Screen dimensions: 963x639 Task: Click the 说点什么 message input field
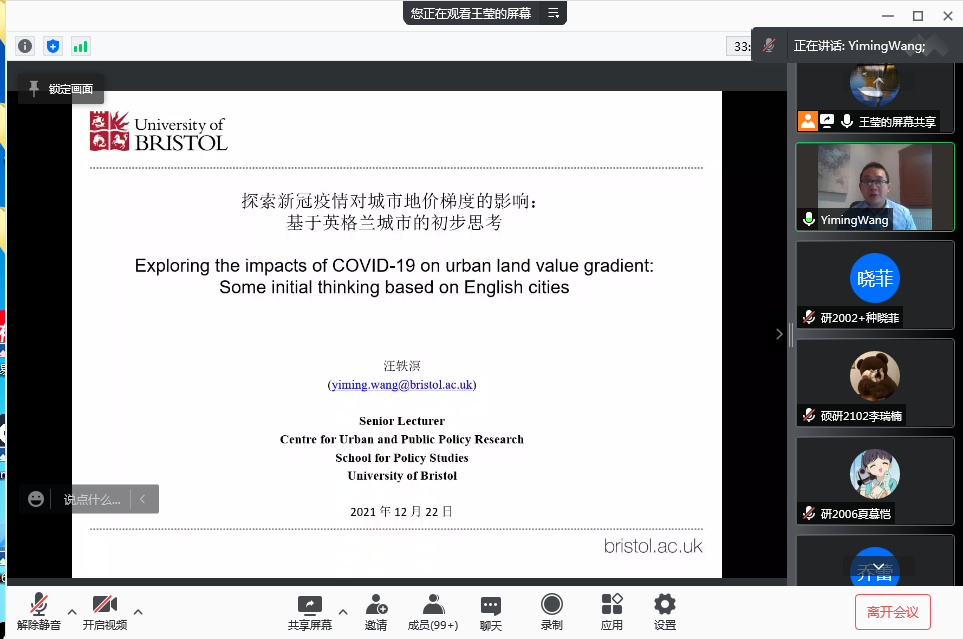[x=91, y=499]
